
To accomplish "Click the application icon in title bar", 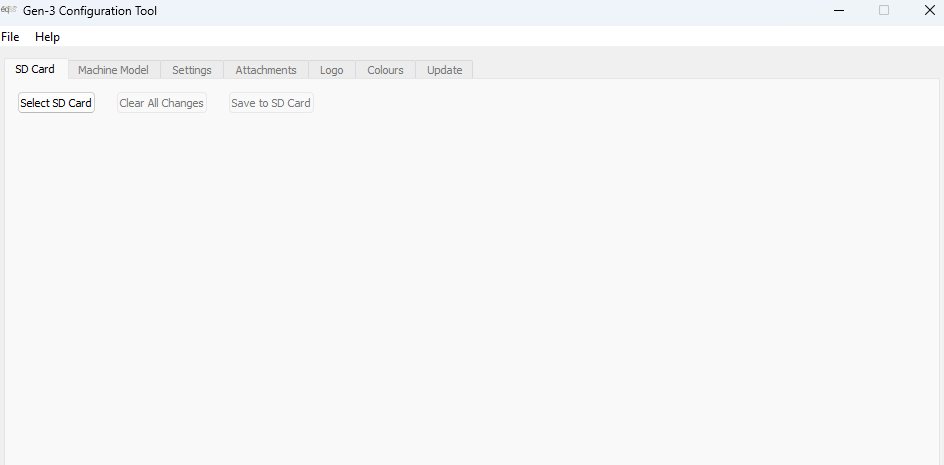I will click(9, 10).
